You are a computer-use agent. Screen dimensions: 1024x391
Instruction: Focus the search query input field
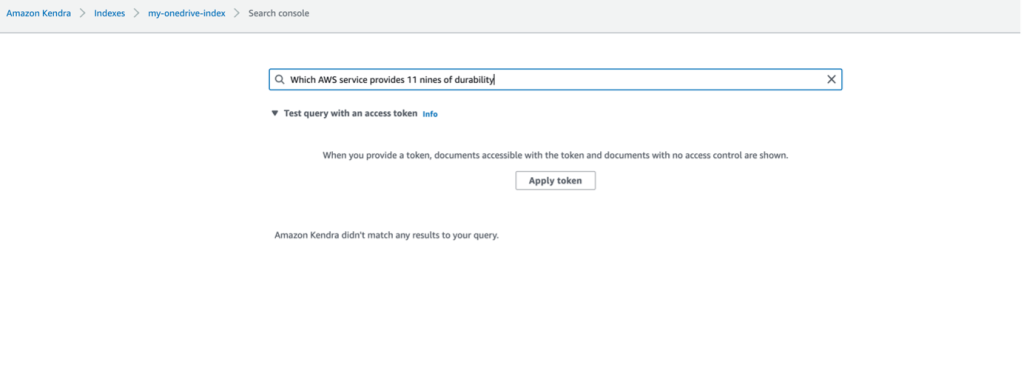pos(555,80)
